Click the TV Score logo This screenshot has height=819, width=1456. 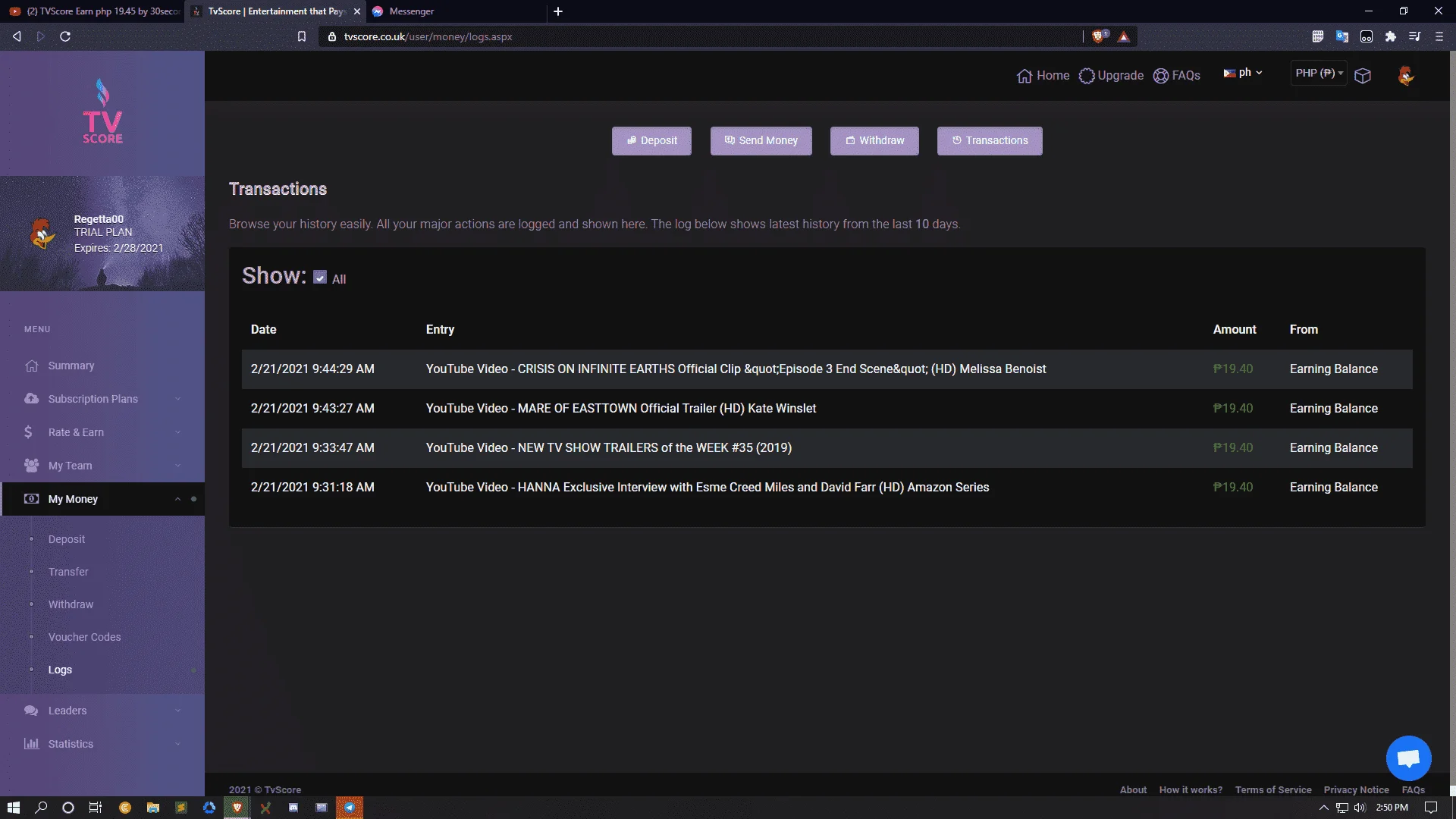pos(102,111)
